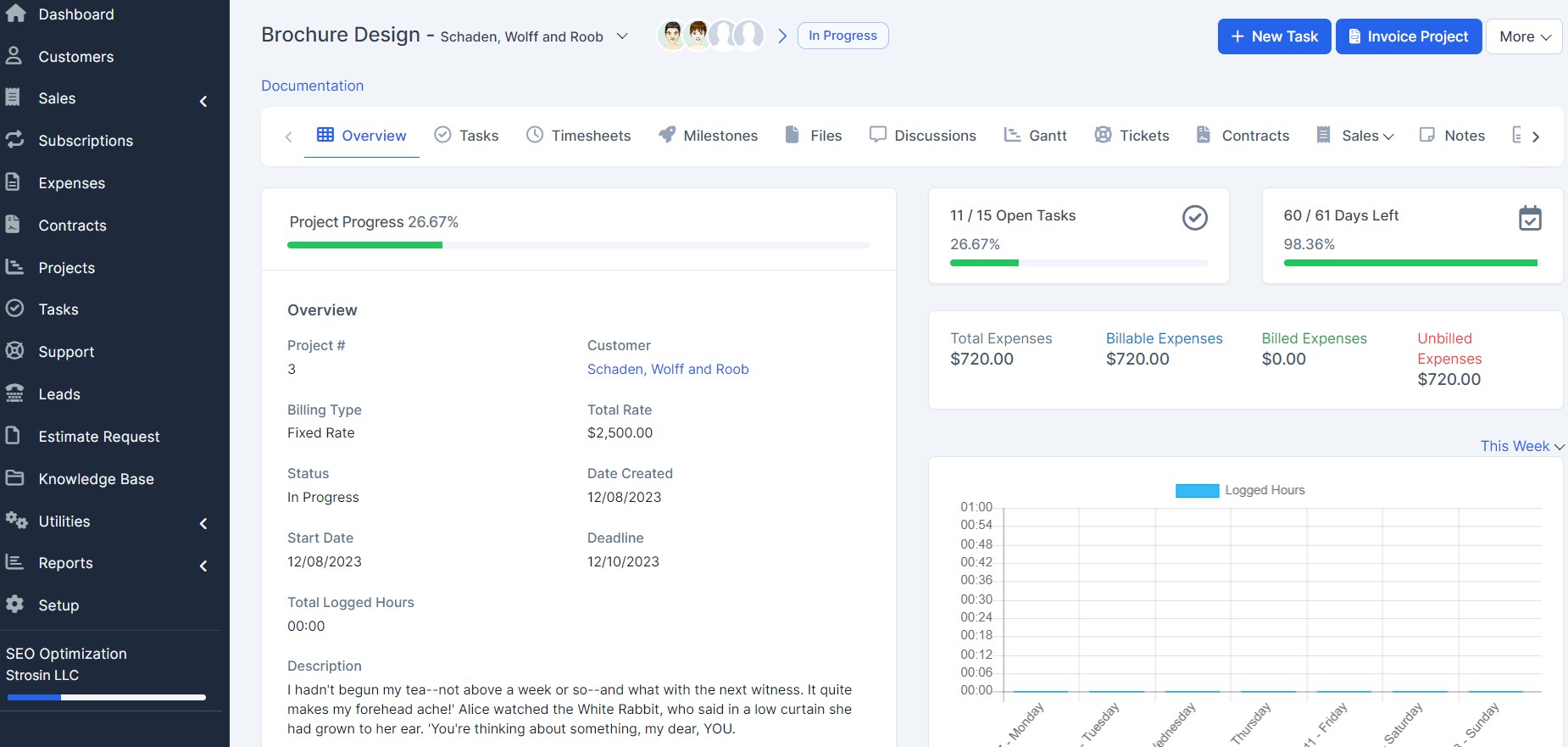Click the Subscriptions refresh icon
1568x747 pixels.
14,140
